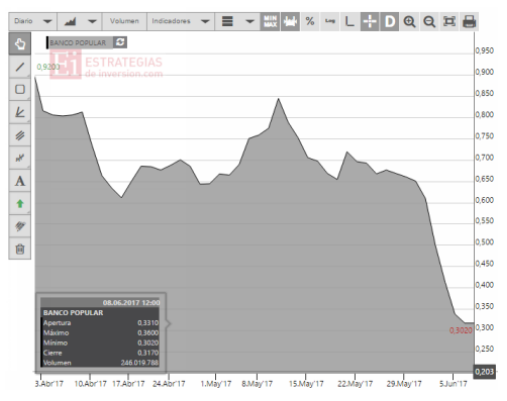
Task: Toggle the L line option
Action: pos(349,22)
